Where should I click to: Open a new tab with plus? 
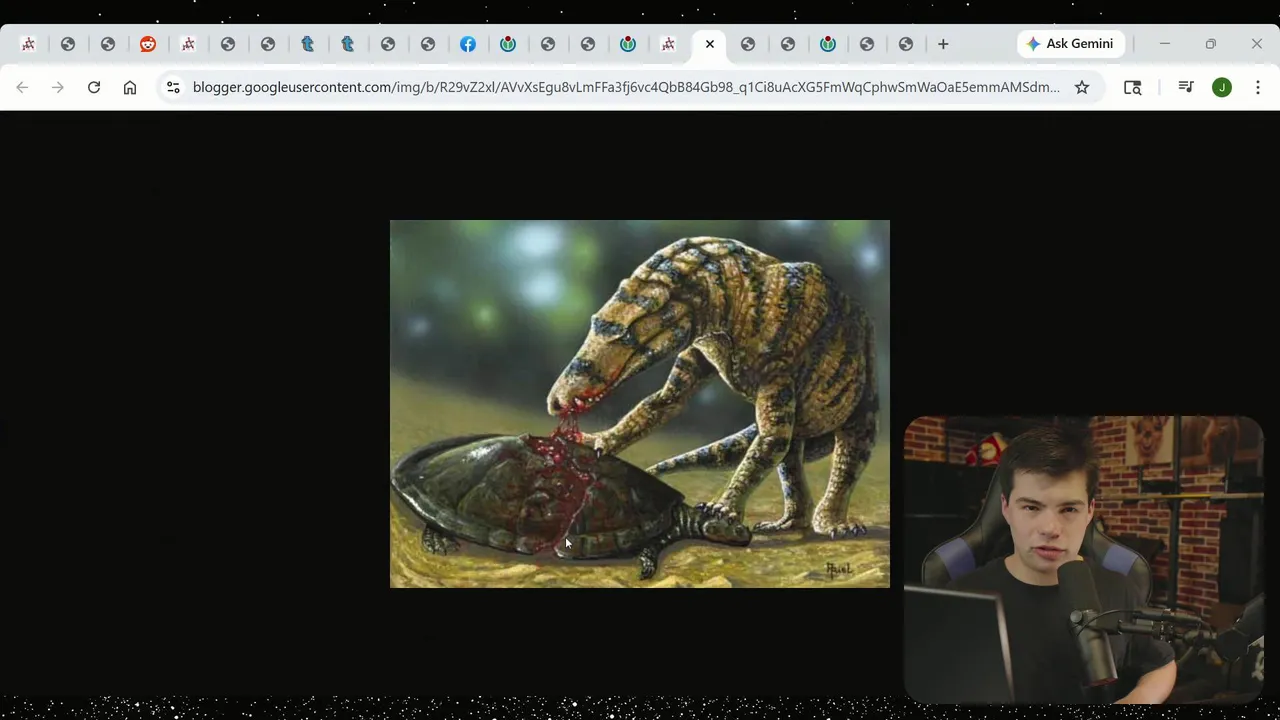click(943, 44)
